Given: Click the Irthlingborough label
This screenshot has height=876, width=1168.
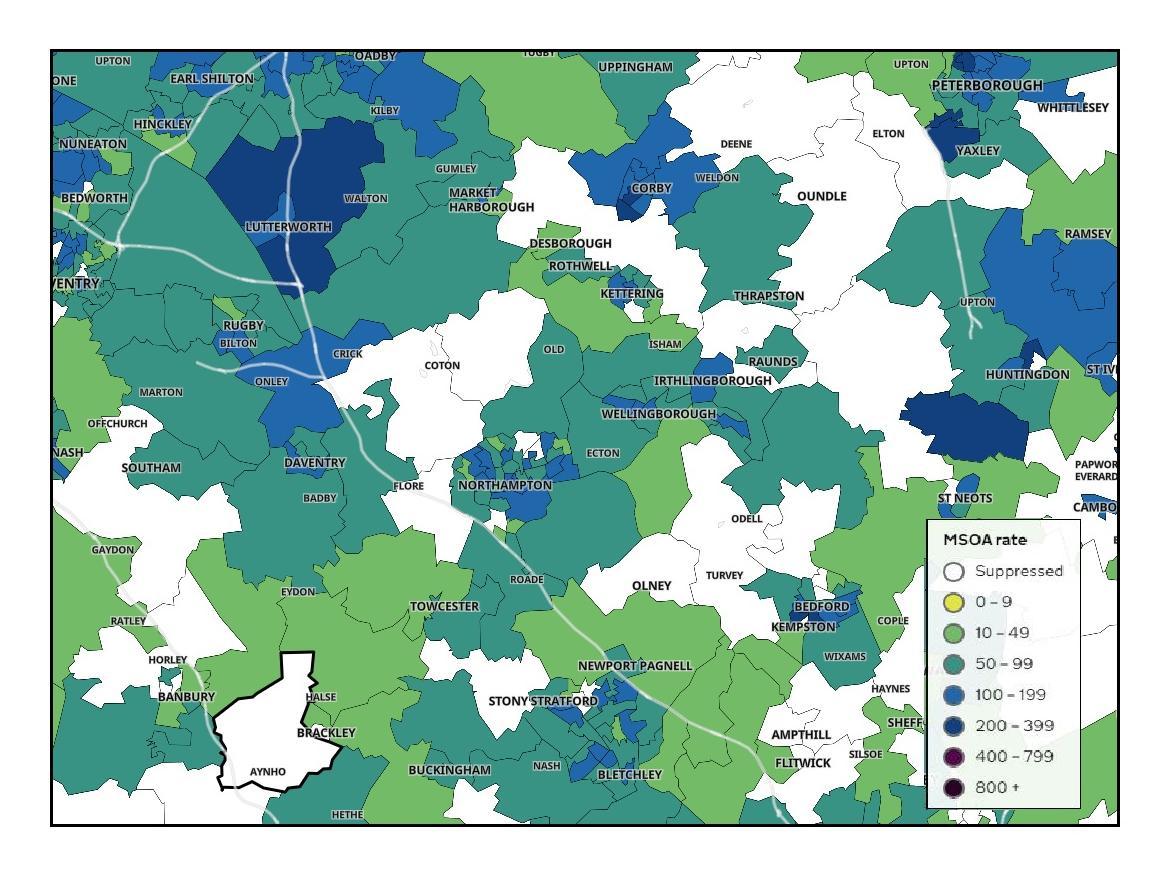Looking at the screenshot, I should pyautogui.click(x=713, y=381).
